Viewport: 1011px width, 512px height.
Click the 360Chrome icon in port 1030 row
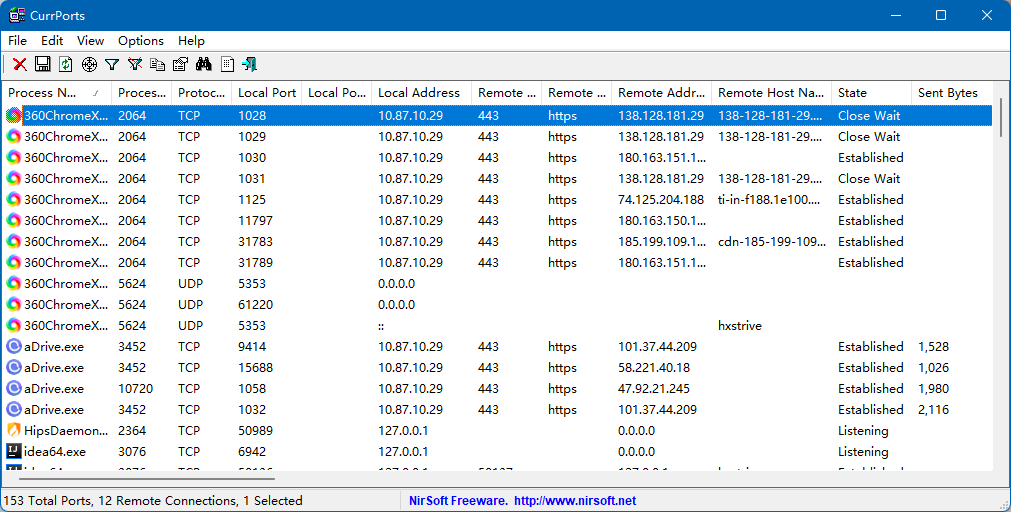point(14,157)
